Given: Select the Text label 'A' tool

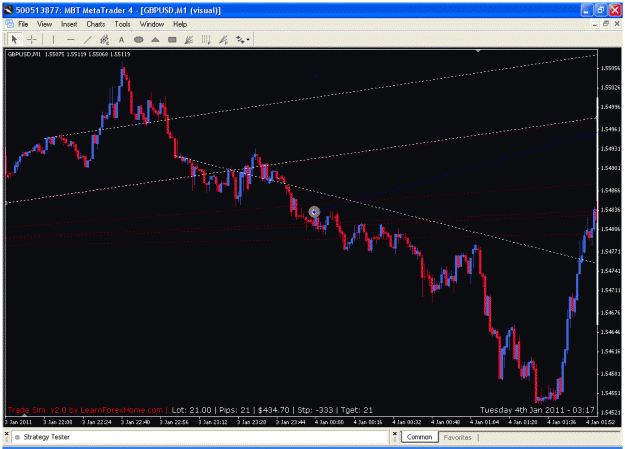Looking at the screenshot, I should click(x=122, y=39).
